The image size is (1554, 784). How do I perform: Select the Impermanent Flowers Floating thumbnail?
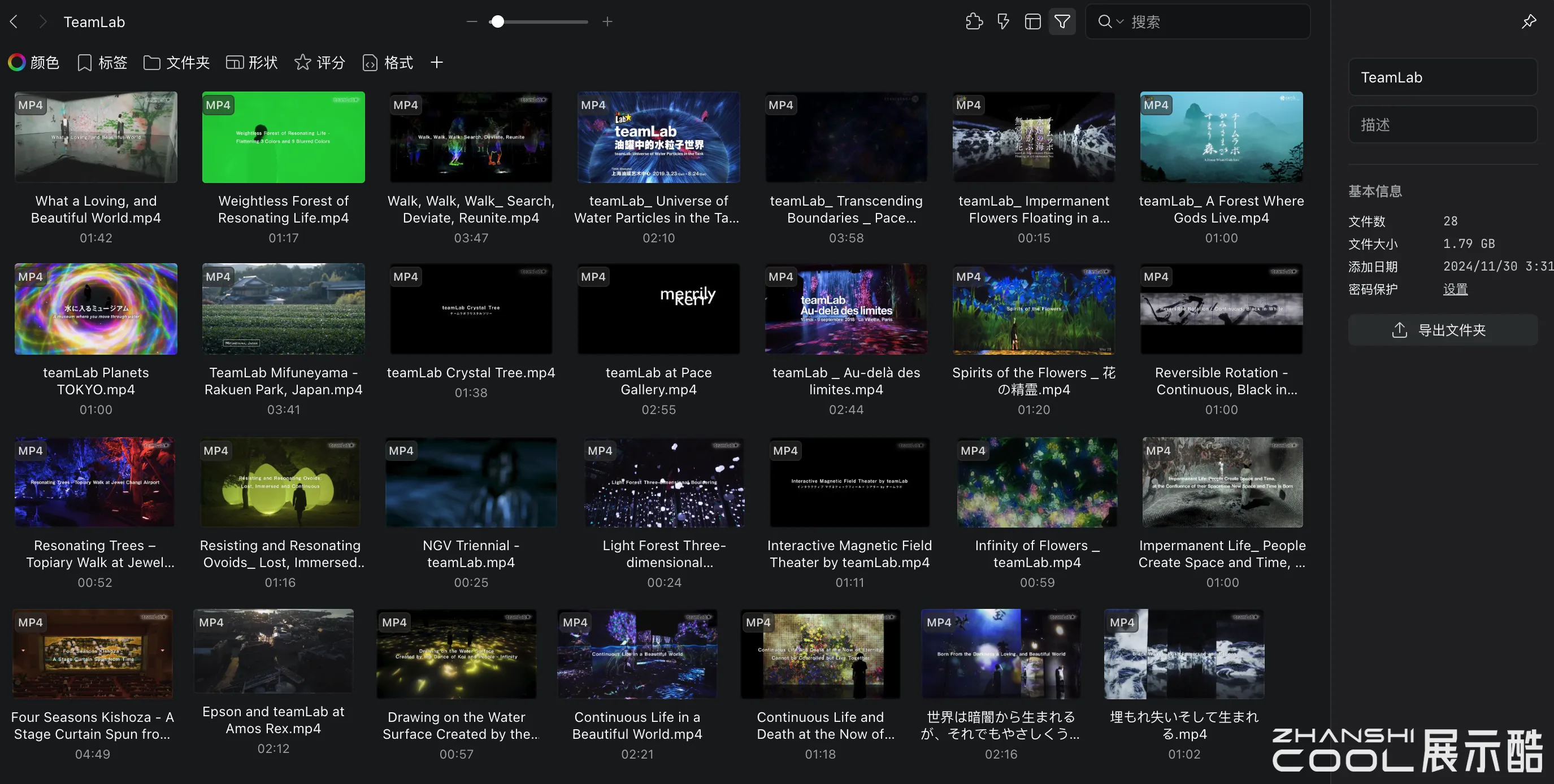tap(1034, 137)
